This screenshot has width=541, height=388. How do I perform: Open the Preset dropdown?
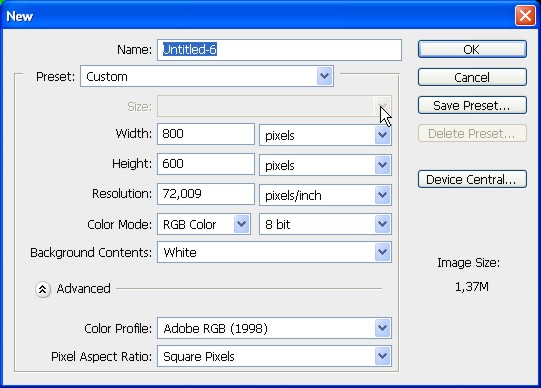coord(207,76)
